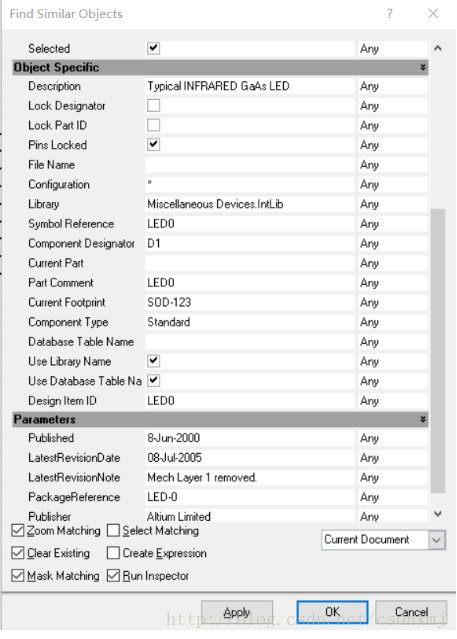Viewport: 457px width, 639px height.
Task: Change PackageReference match type from Any
Action: 393,497
